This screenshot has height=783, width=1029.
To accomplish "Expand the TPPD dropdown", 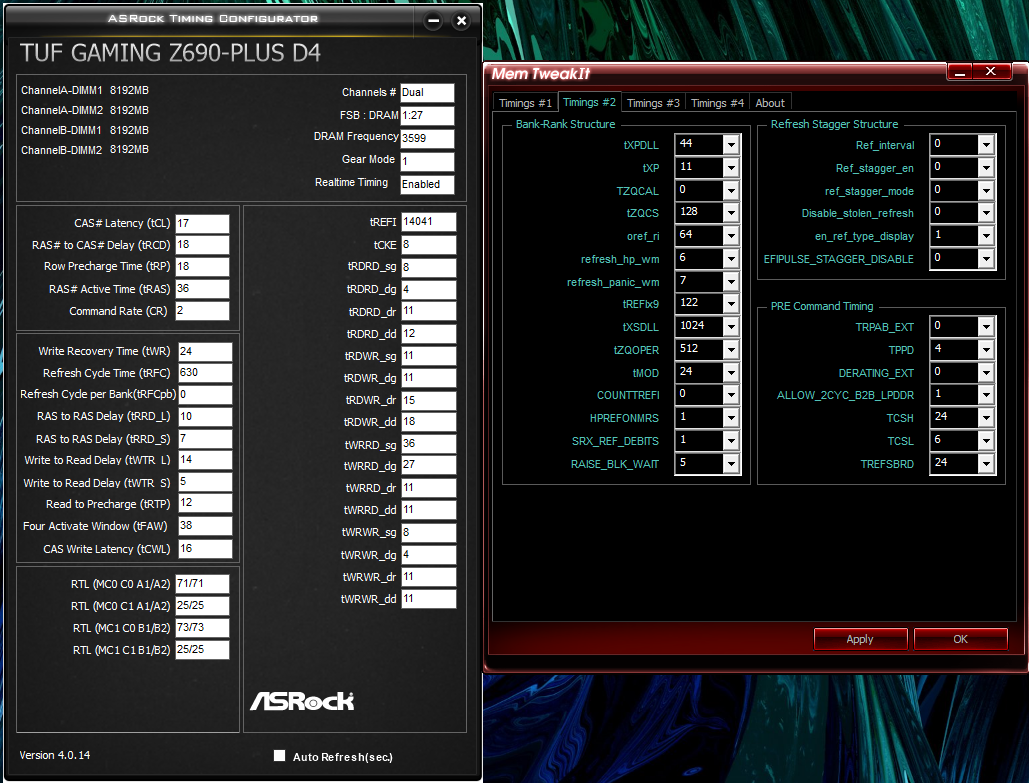I will pos(986,350).
